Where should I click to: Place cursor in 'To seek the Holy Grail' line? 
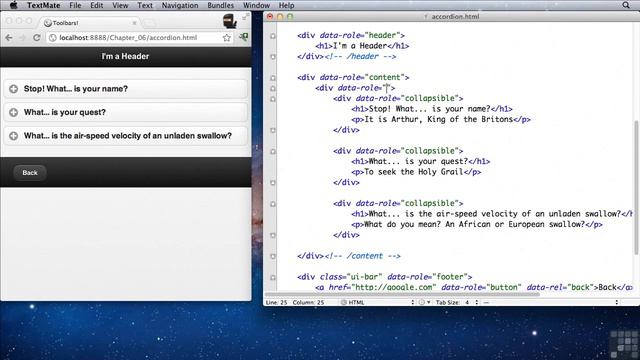point(416,172)
